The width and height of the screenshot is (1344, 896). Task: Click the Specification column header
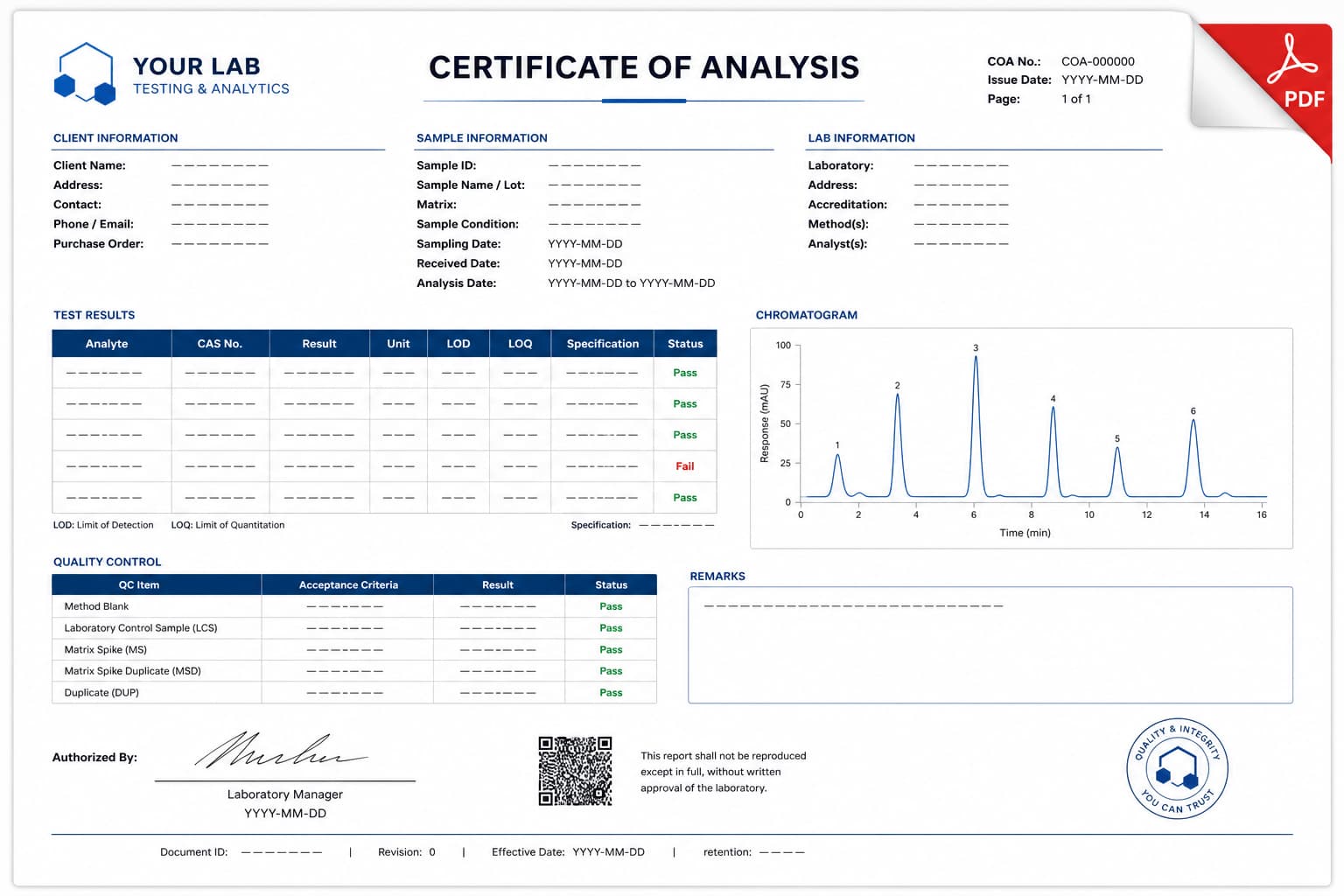pyautogui.click(x=603, y=344)
